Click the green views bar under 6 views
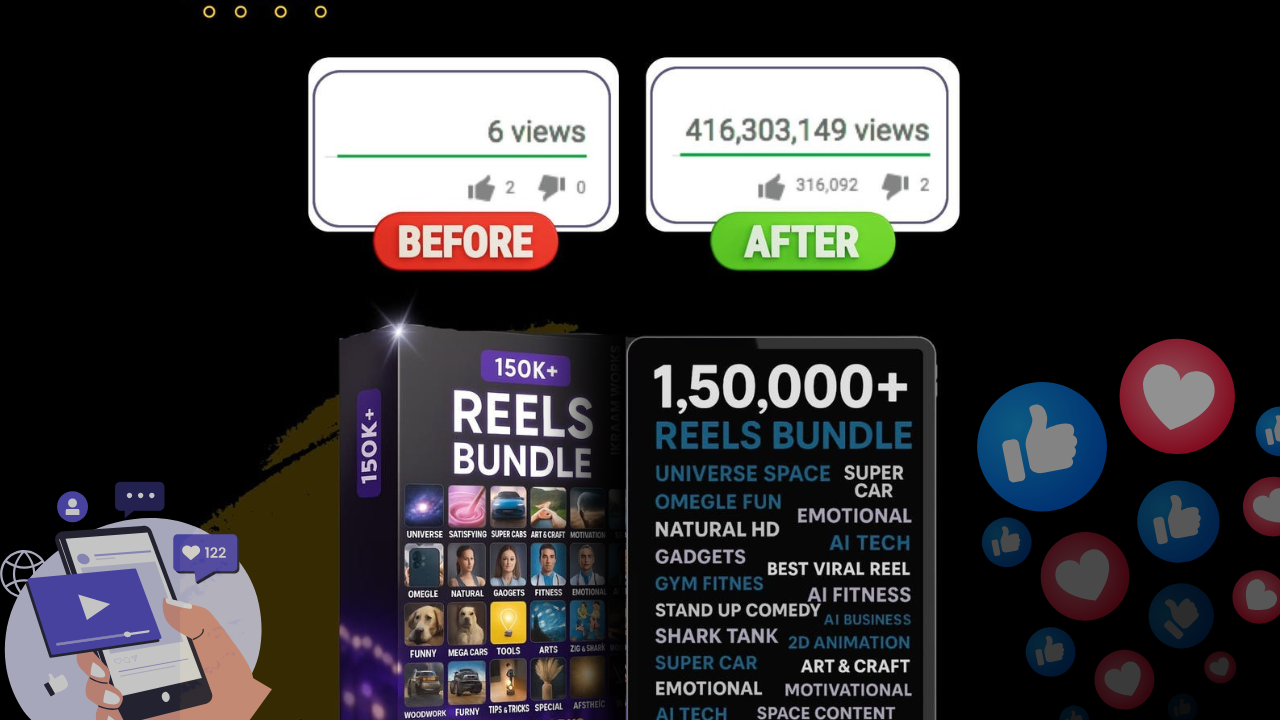The height and width of the screenshot is (720, 1280). tap(462, 156)
